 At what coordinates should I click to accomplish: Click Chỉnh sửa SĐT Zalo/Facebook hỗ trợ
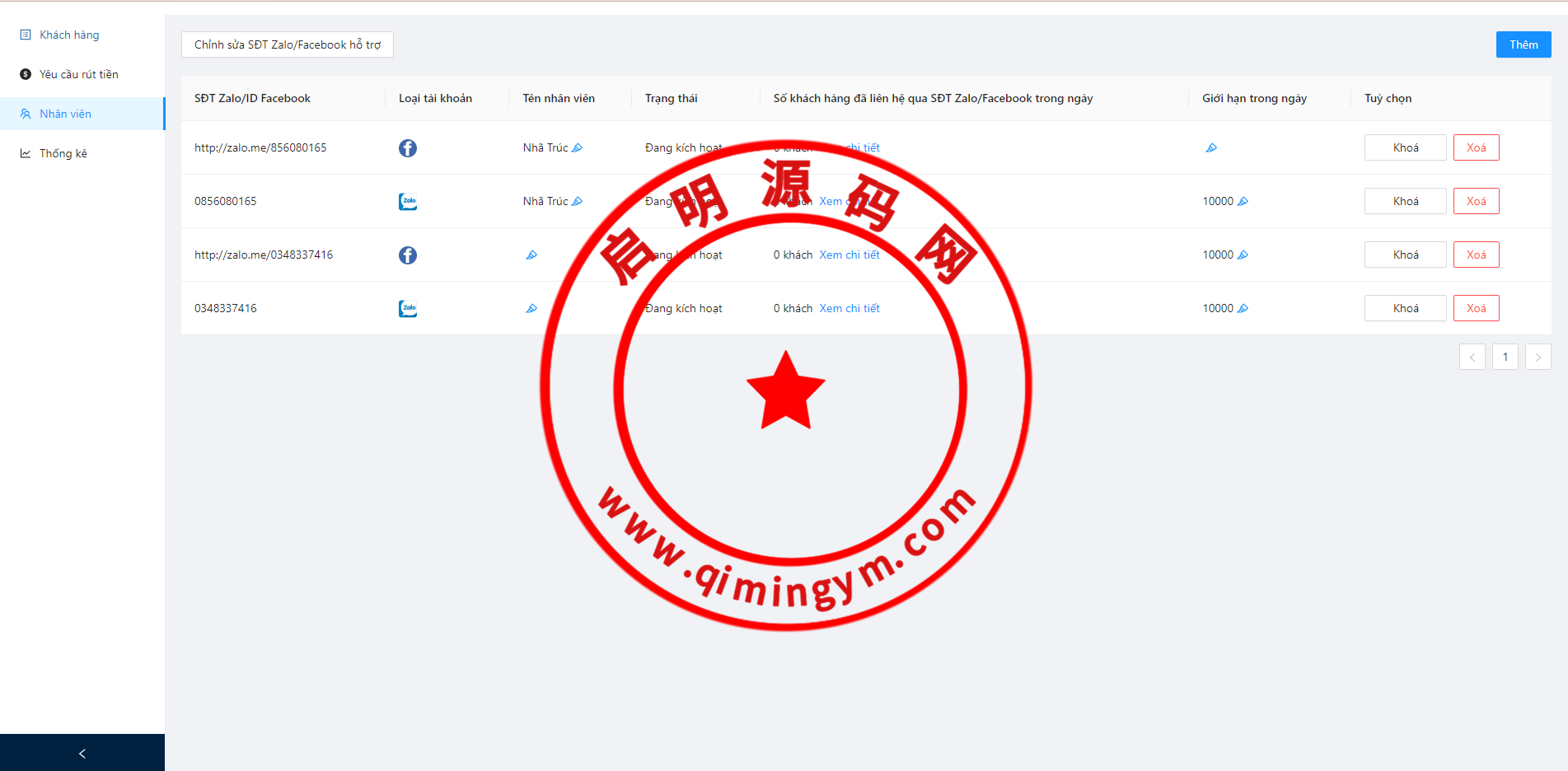287,44
